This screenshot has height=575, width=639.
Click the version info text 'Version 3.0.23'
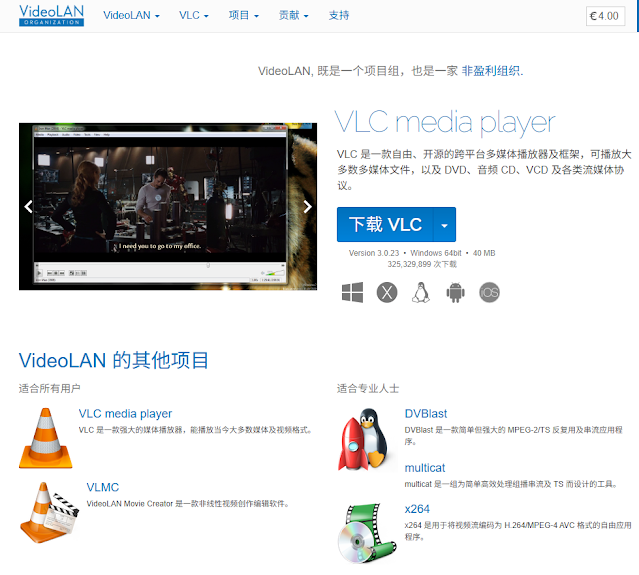coord(374,253)
